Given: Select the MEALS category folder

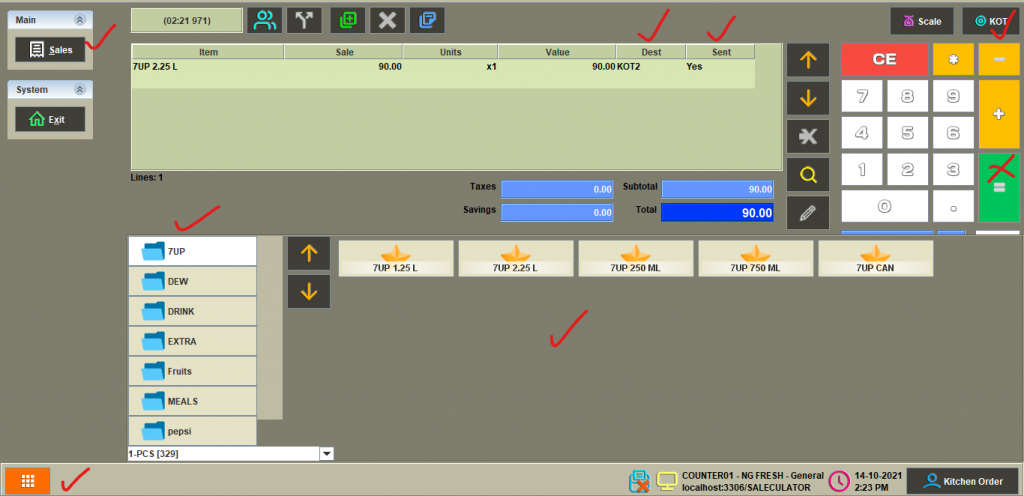Looking at the screenshot, I should tap(192, 401).
